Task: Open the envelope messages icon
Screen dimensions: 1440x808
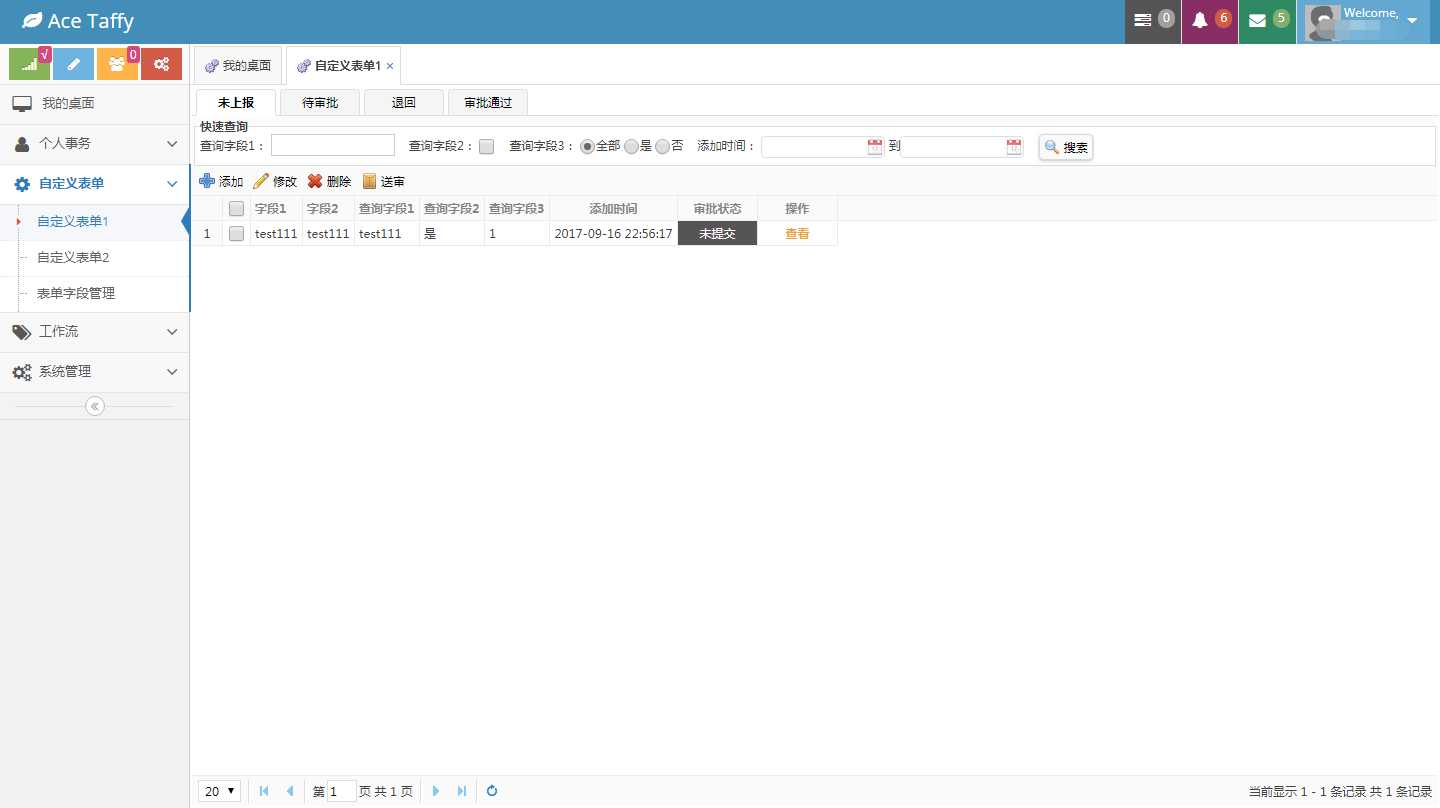Action: click(1267, 21)
